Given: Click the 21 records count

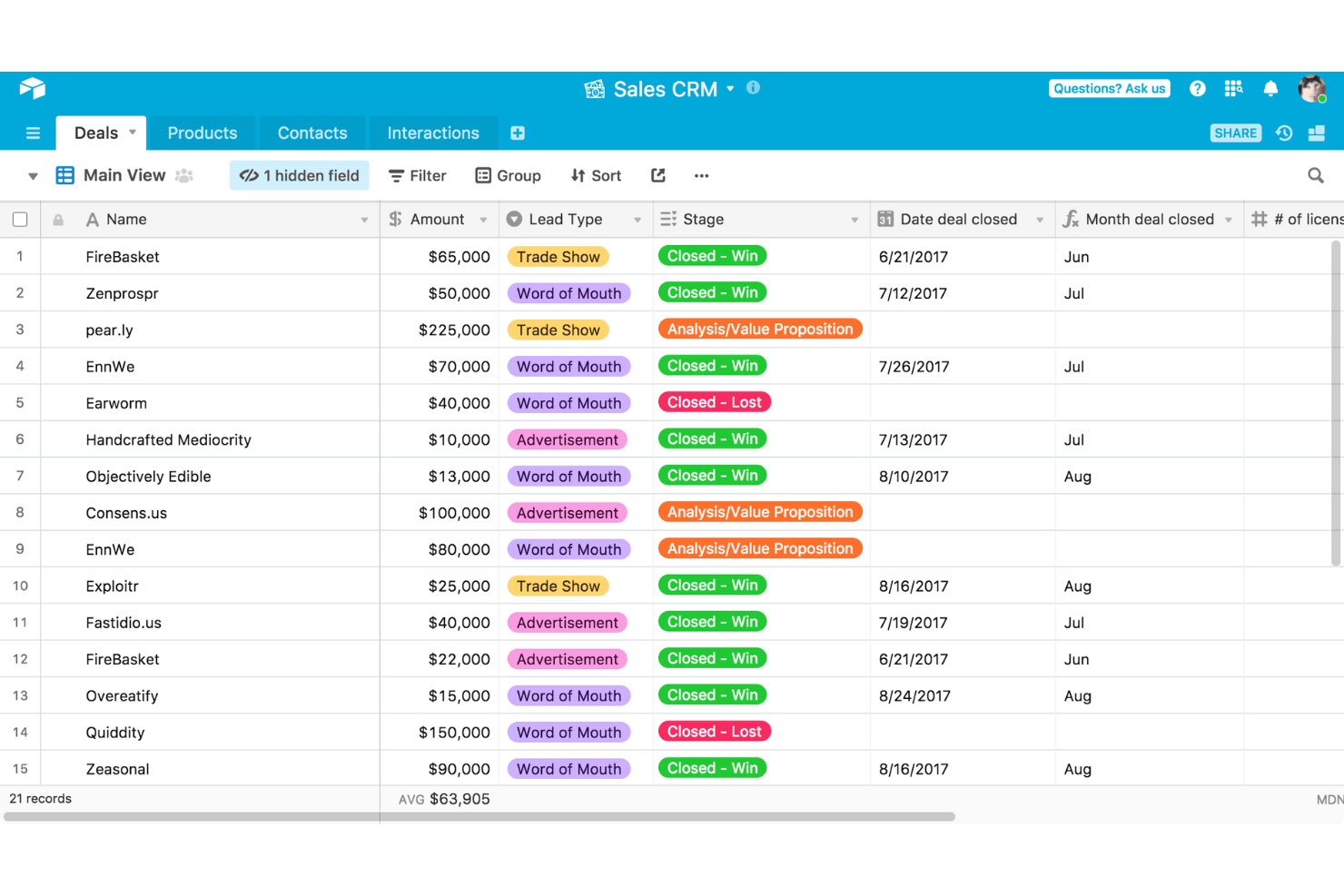Looking at the screenshot, I should (40, 799).
